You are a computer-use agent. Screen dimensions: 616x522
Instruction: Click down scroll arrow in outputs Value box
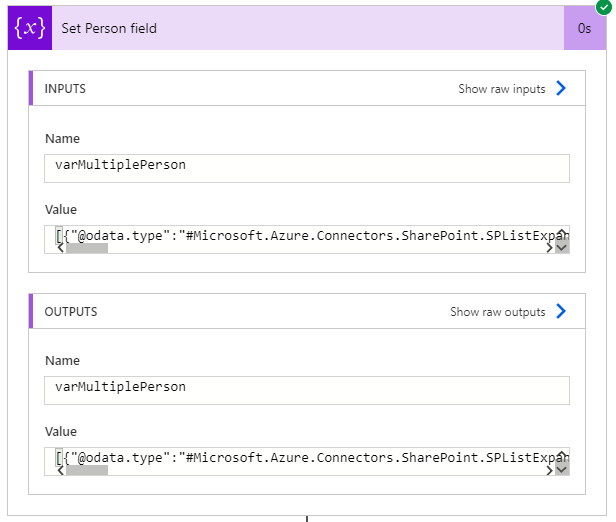click(562, 470)
